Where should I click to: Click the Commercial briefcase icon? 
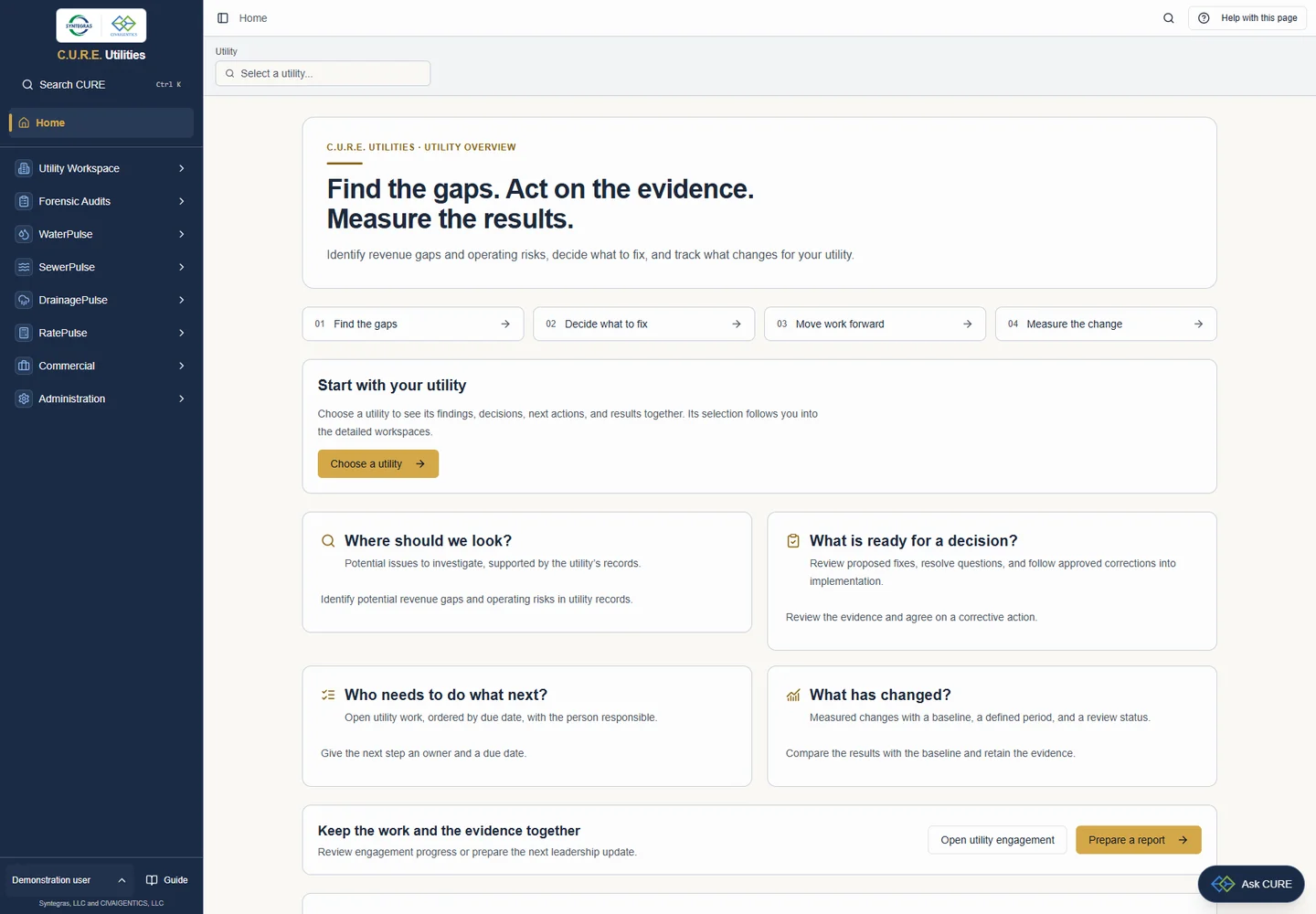pyautogui.click(x=24, y=366)
